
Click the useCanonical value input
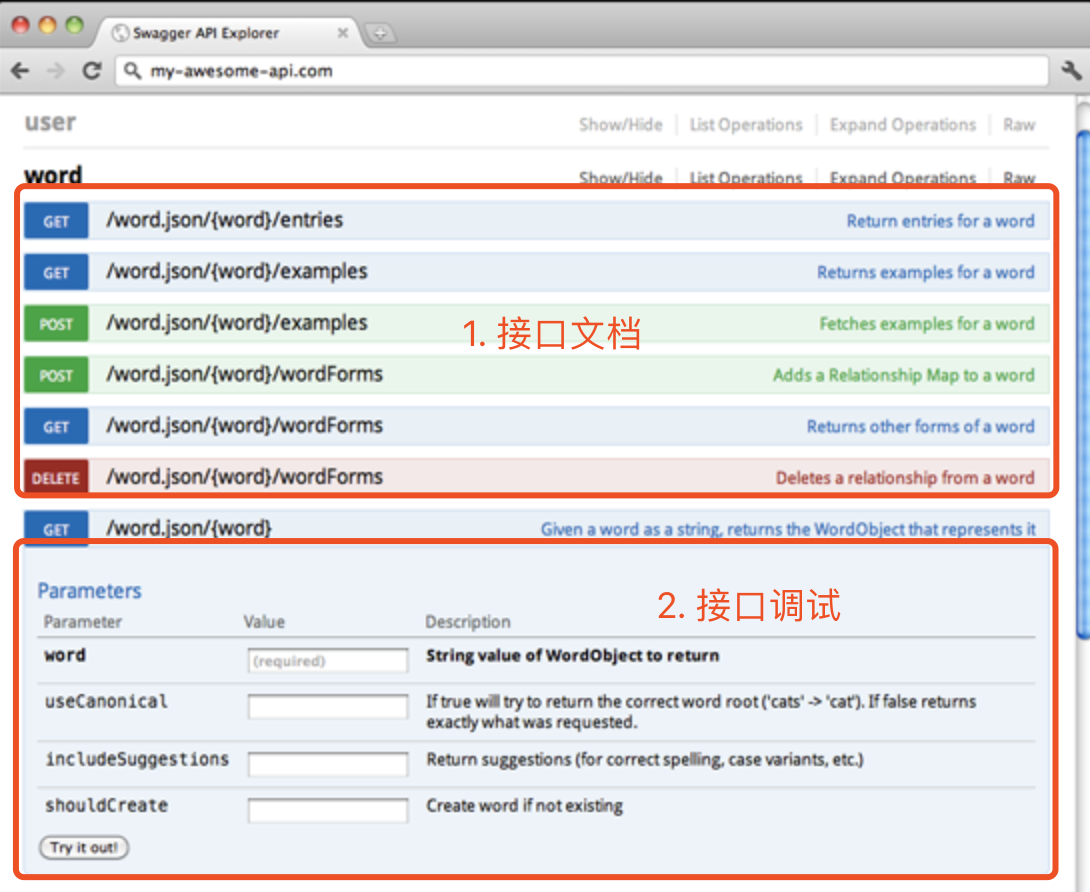[x=327, y=707]
